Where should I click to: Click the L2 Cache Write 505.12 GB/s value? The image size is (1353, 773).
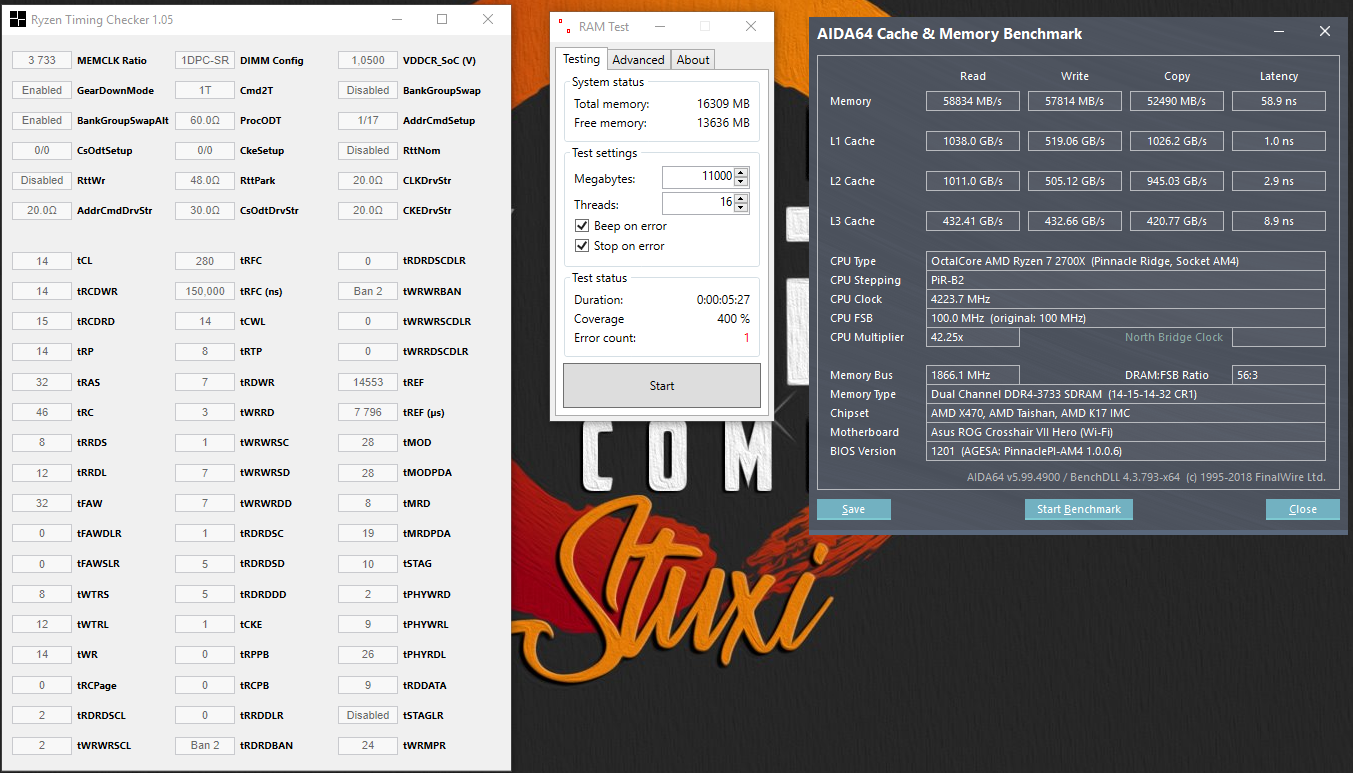point(1075,181)
